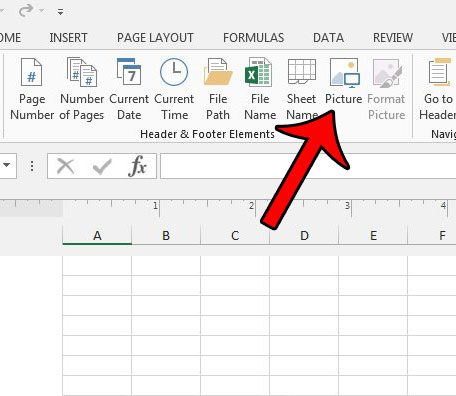This screenshot has height=396, width=456.
Task: Open the Redo history dropdown arrow
Action: click(42, 11)
